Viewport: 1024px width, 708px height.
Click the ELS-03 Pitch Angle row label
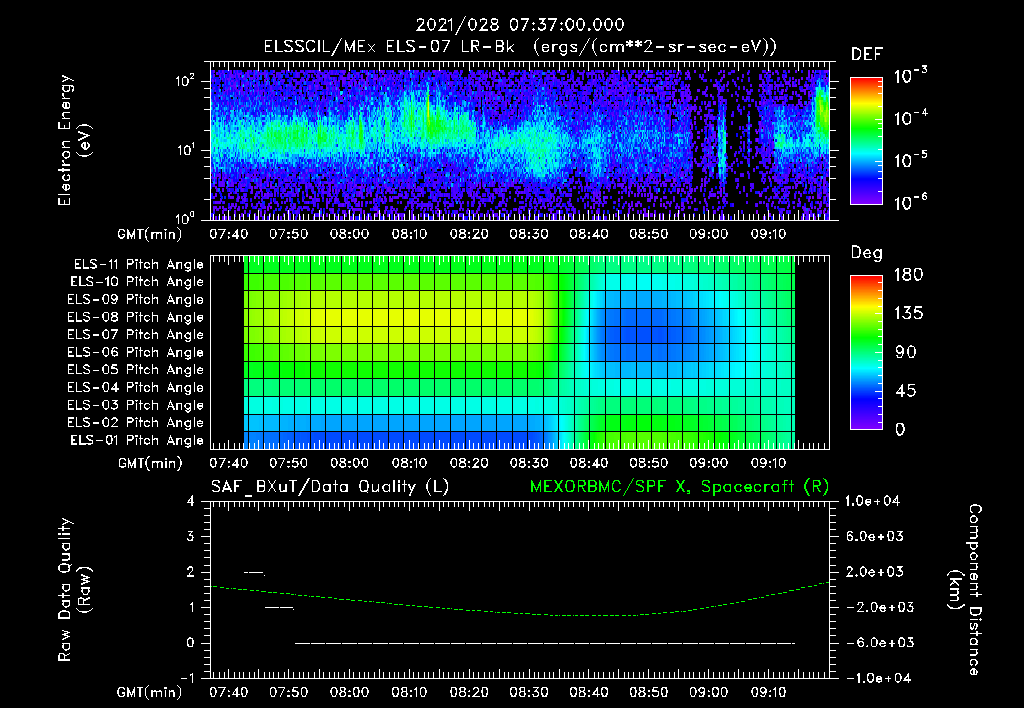[x=136, y=405]
